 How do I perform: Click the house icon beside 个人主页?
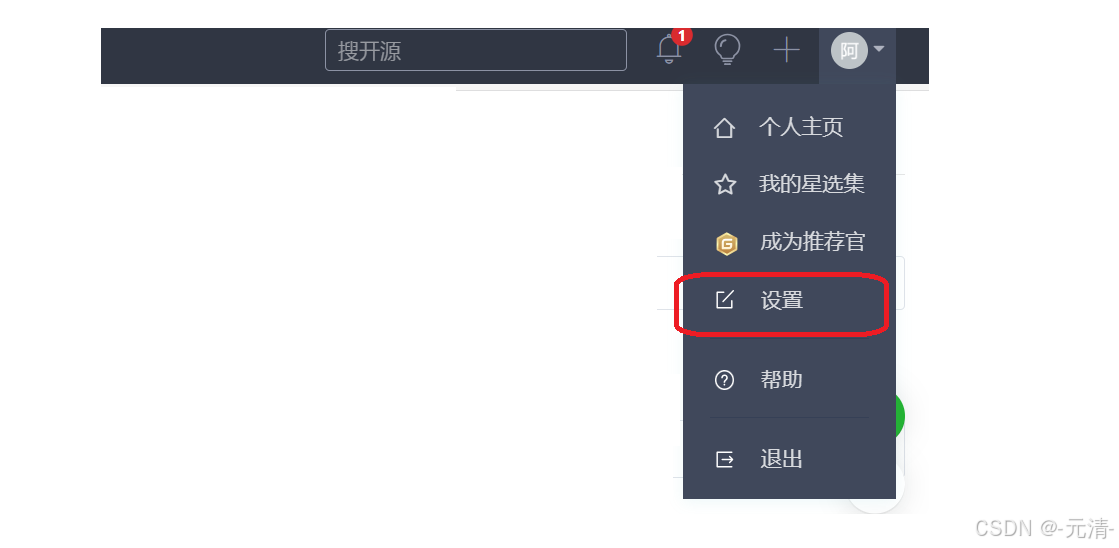pyautogui.click(x=724, y=128)
